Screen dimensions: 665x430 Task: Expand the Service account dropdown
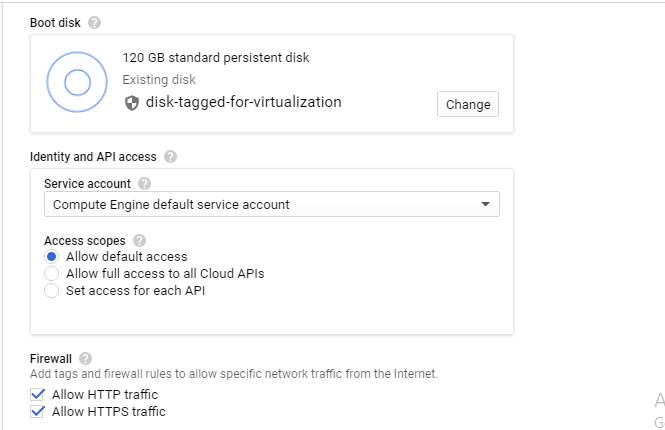[x=272, y=204]
